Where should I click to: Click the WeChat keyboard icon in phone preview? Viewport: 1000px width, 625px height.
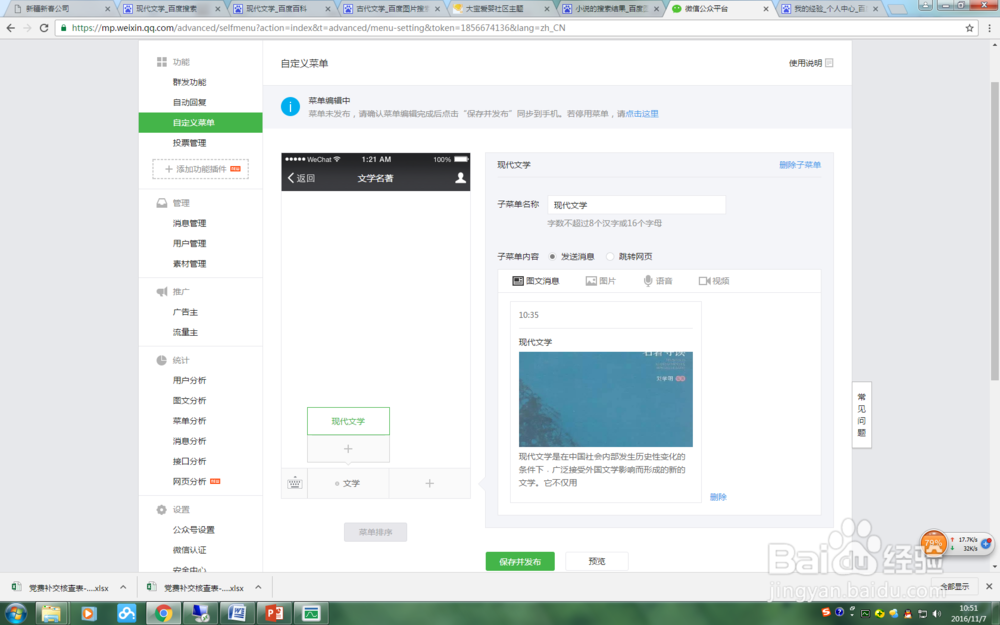click(x=294, y=482)
